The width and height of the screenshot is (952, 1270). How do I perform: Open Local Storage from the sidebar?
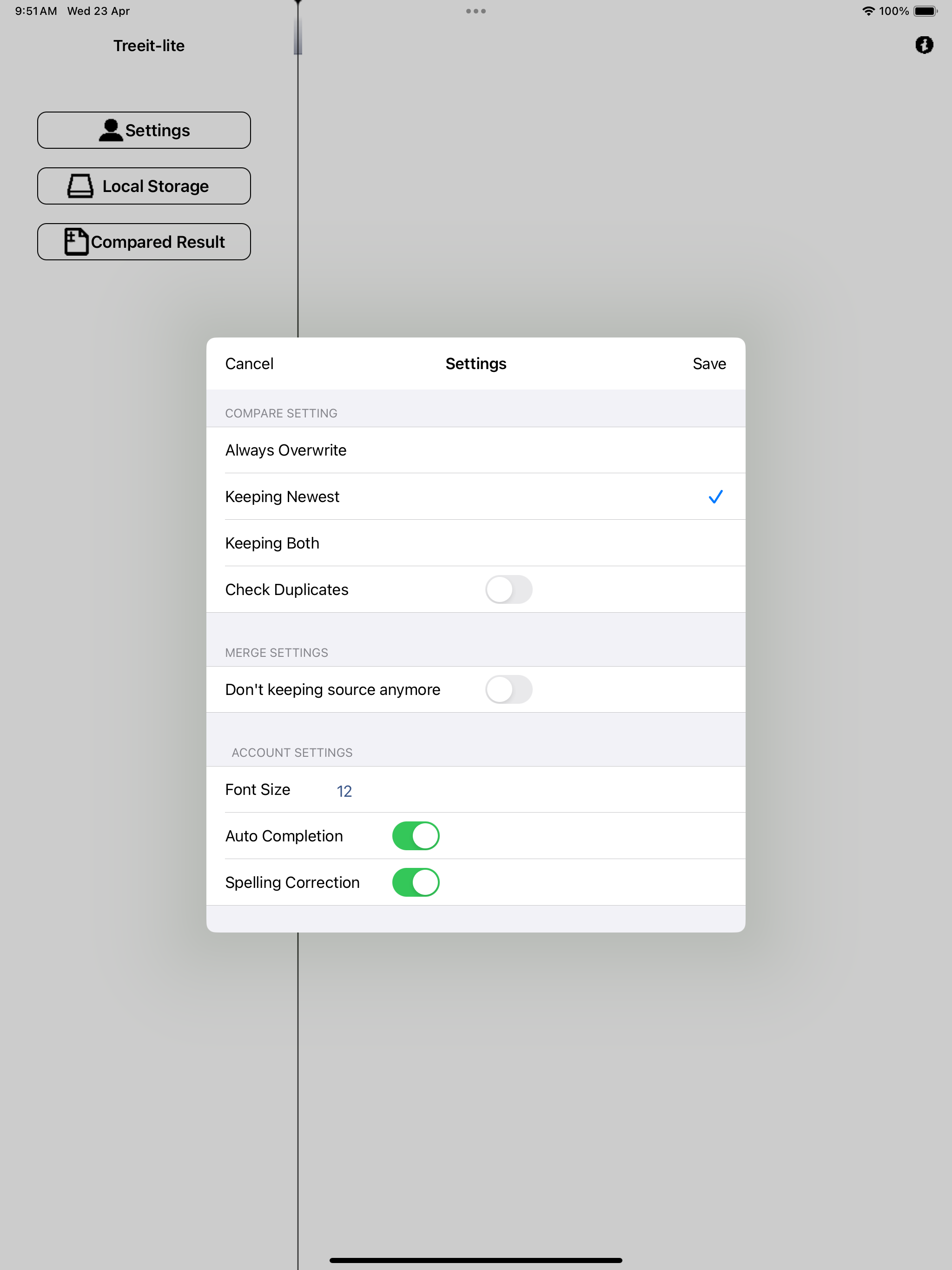[144, 186]
